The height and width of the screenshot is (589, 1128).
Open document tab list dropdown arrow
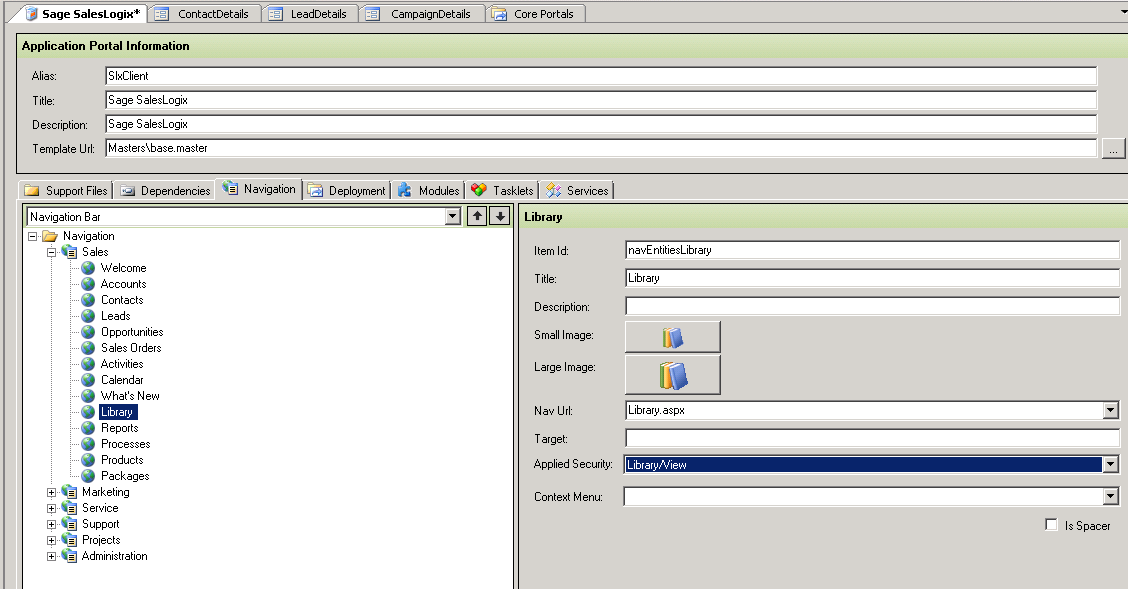(x=1124, y=12)
